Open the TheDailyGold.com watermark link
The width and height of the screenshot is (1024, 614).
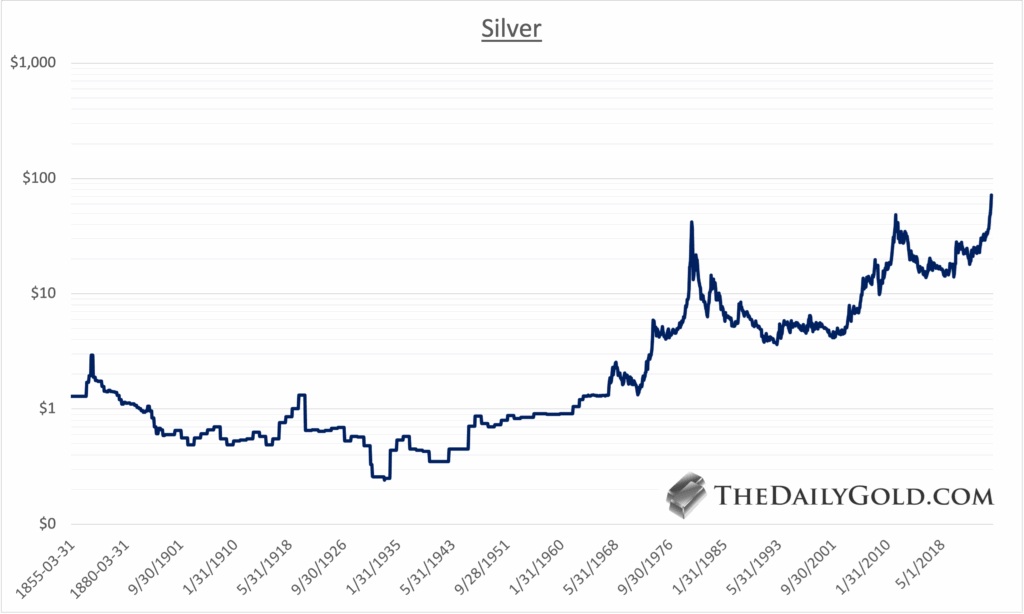855,497
